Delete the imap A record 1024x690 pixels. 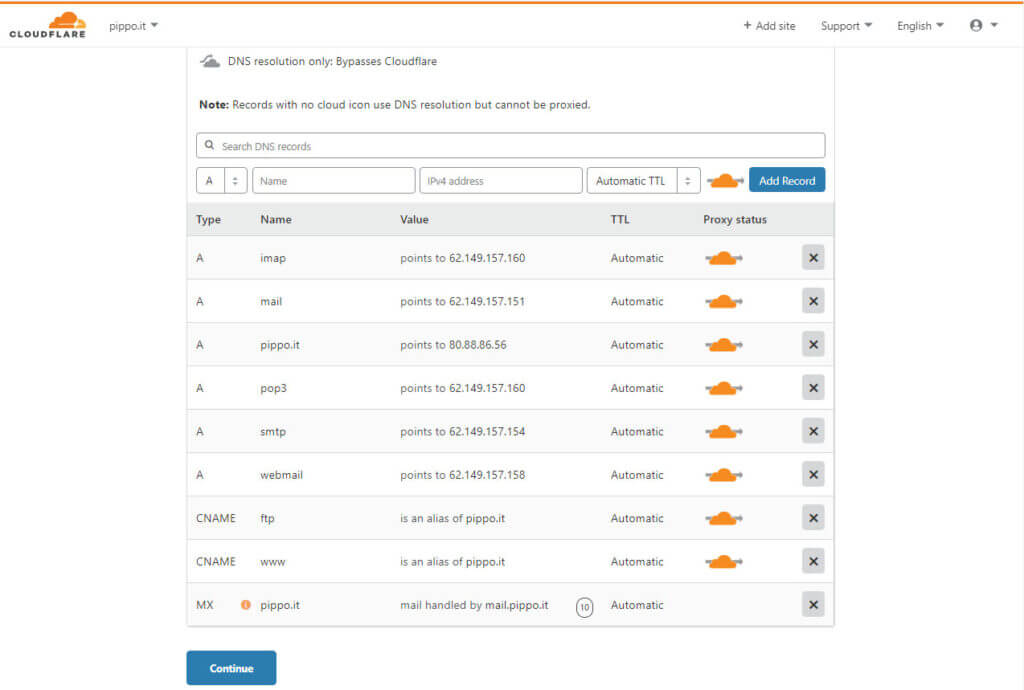point(813,258)
